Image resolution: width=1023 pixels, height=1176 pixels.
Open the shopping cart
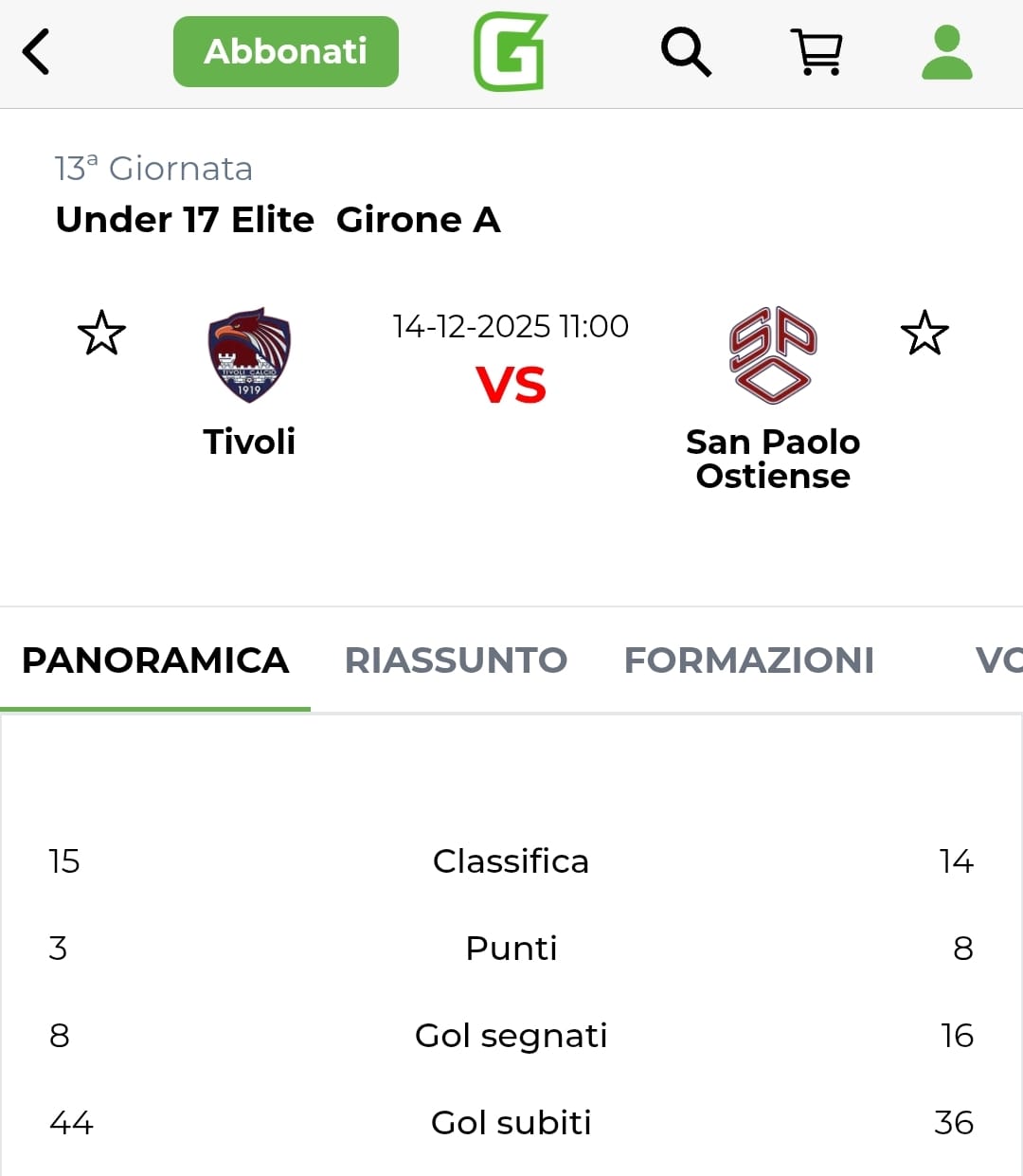pyautogui.click(x=817, y=52)
